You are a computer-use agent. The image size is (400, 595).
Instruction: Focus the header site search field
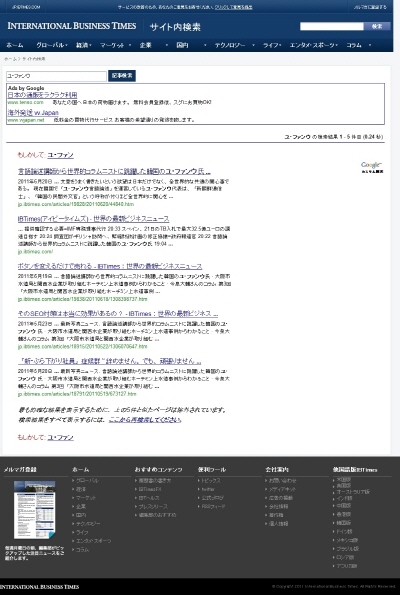click(332, 26)
